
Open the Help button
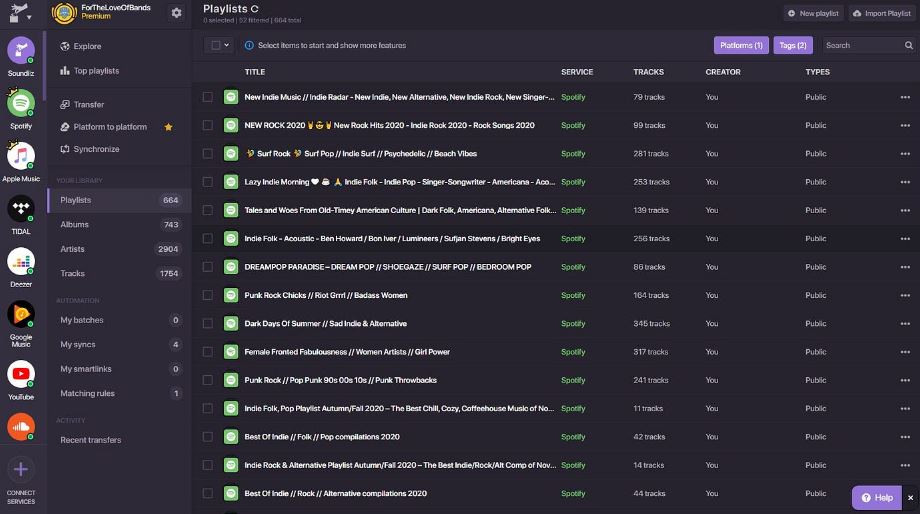click(877, 498)
